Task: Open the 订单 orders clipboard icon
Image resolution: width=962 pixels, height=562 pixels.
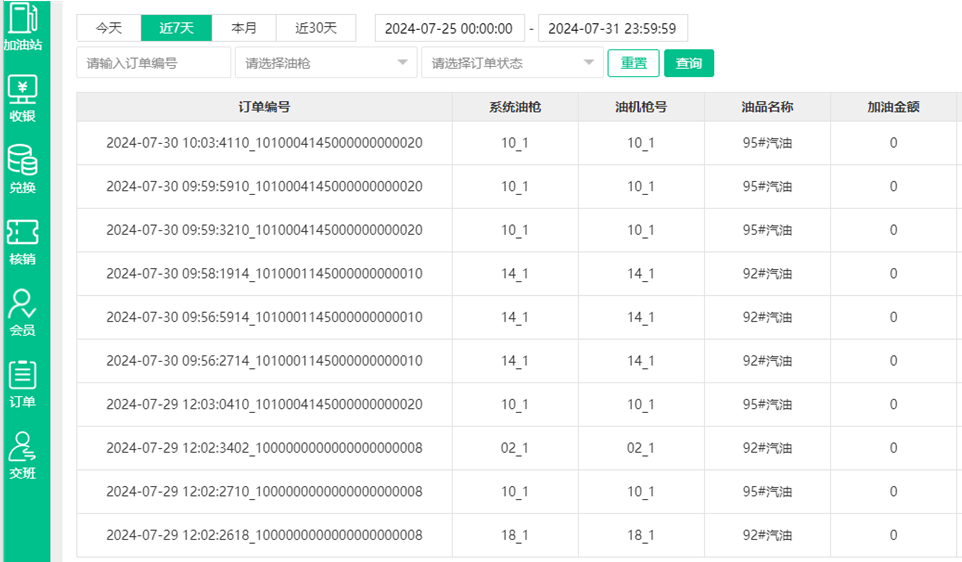Action: 22,384
